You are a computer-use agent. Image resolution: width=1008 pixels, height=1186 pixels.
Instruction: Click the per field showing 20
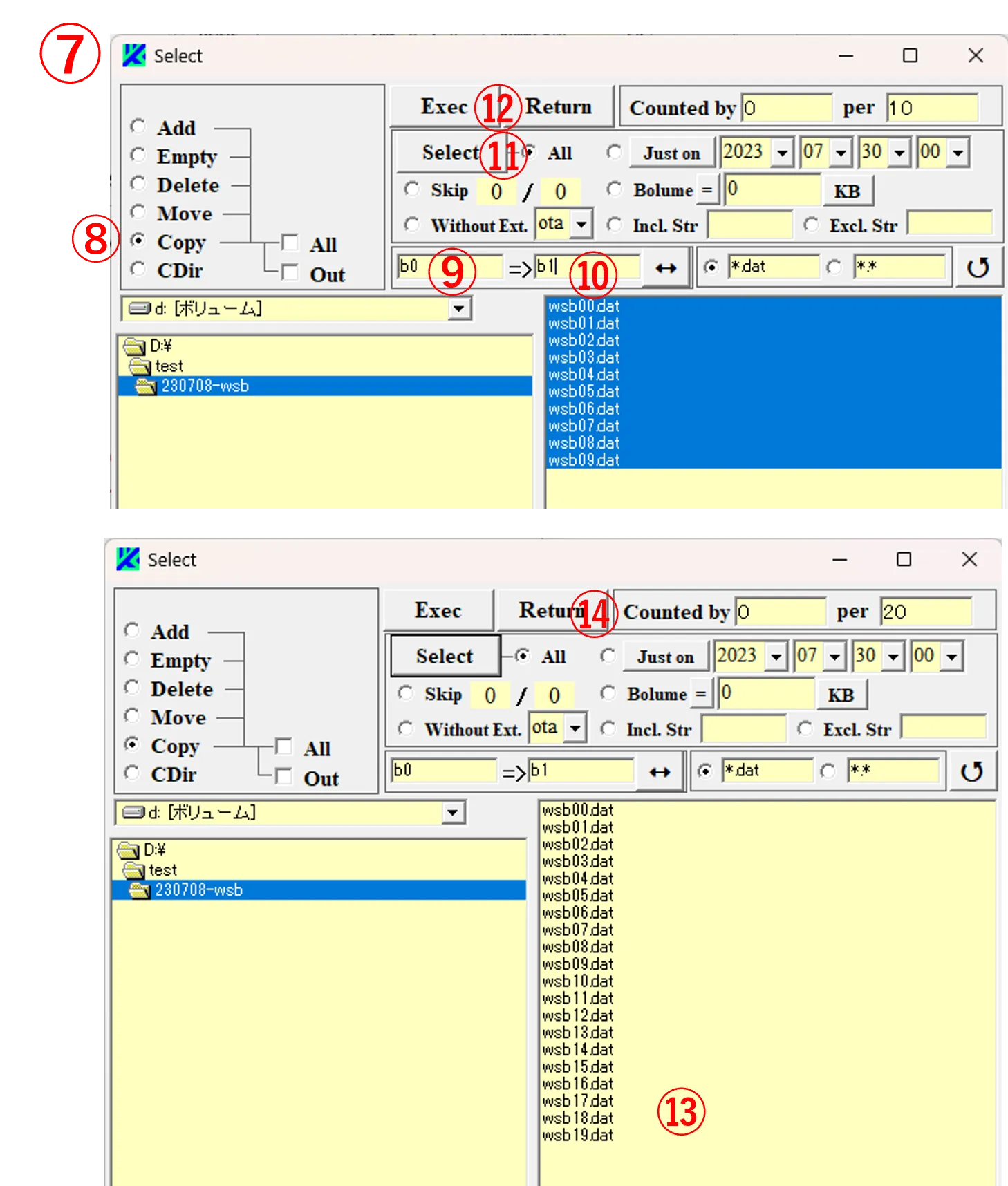926,612
